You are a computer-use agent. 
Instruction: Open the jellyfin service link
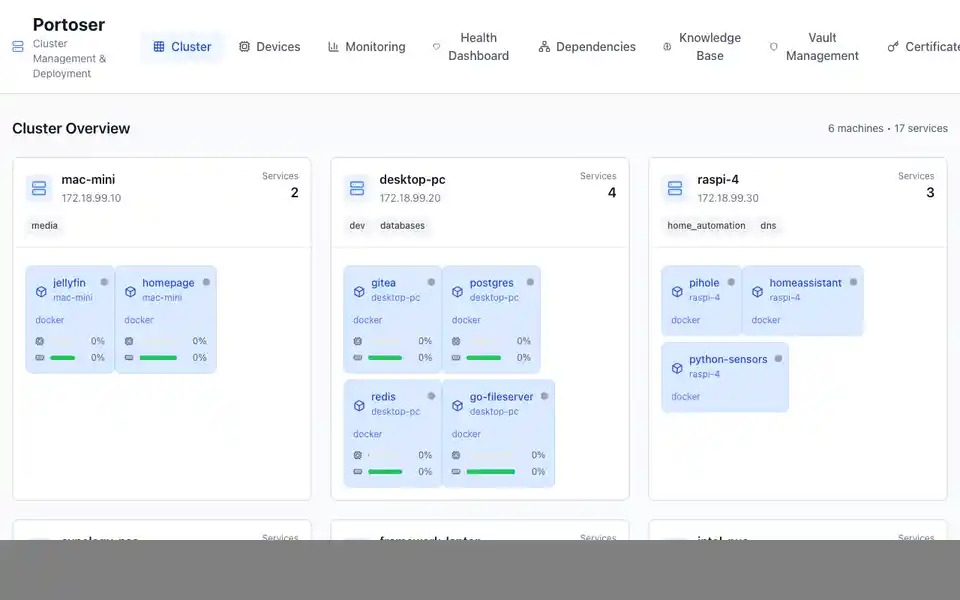click(x=69, y=283)
